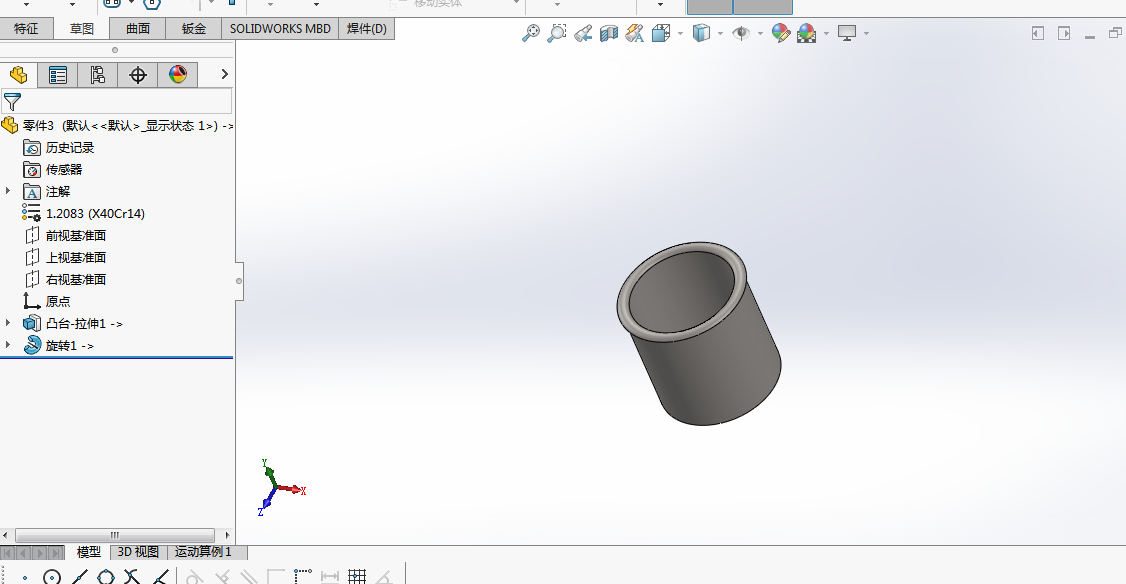Viewport: 1126px width, 584px height.
Task: Click the intersection snap icon
Action: (132, 576)
